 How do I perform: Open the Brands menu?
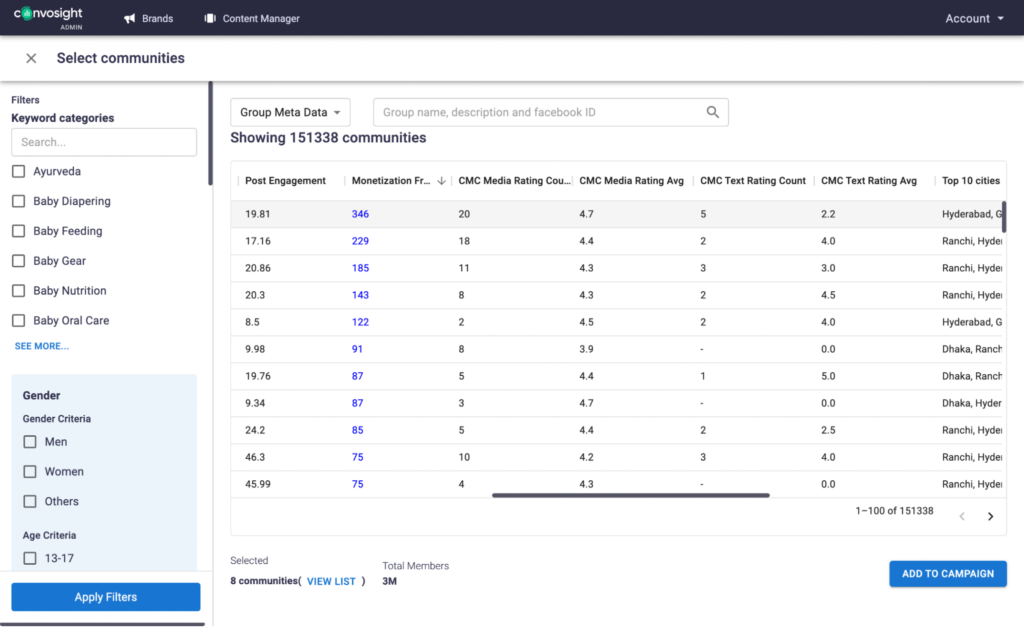(157, 18)
